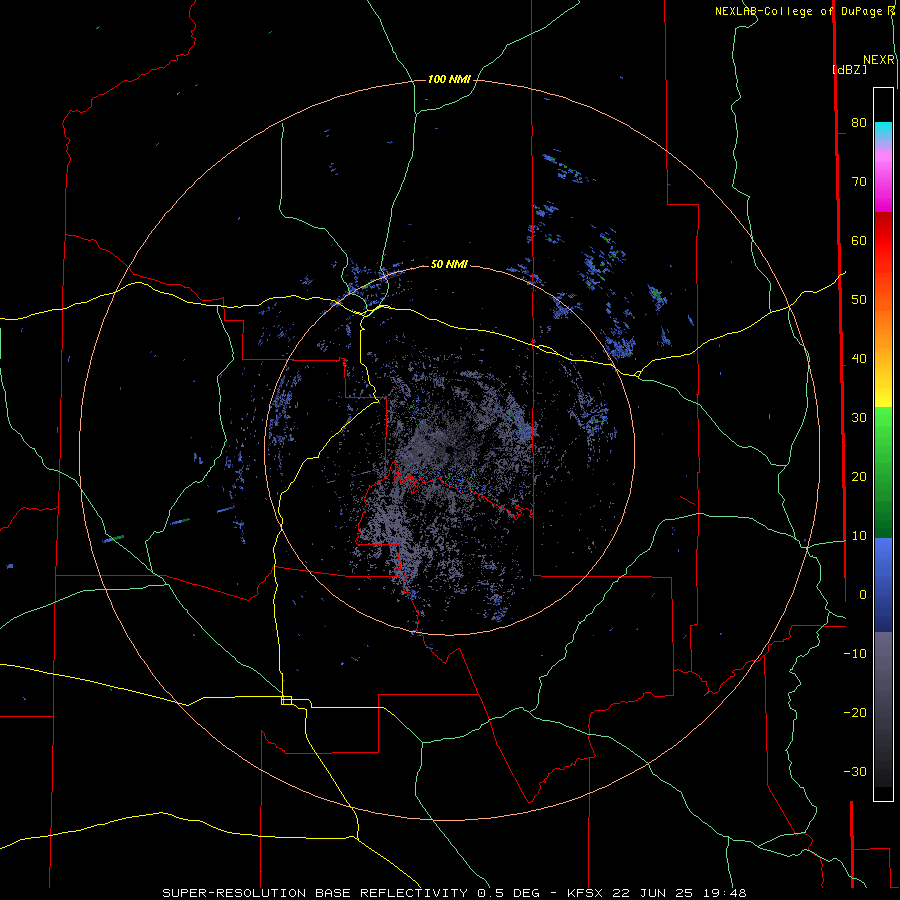900x900 pixels.
Task: Click the dark radar center within the 50 NMI ring
Action: 449,451
